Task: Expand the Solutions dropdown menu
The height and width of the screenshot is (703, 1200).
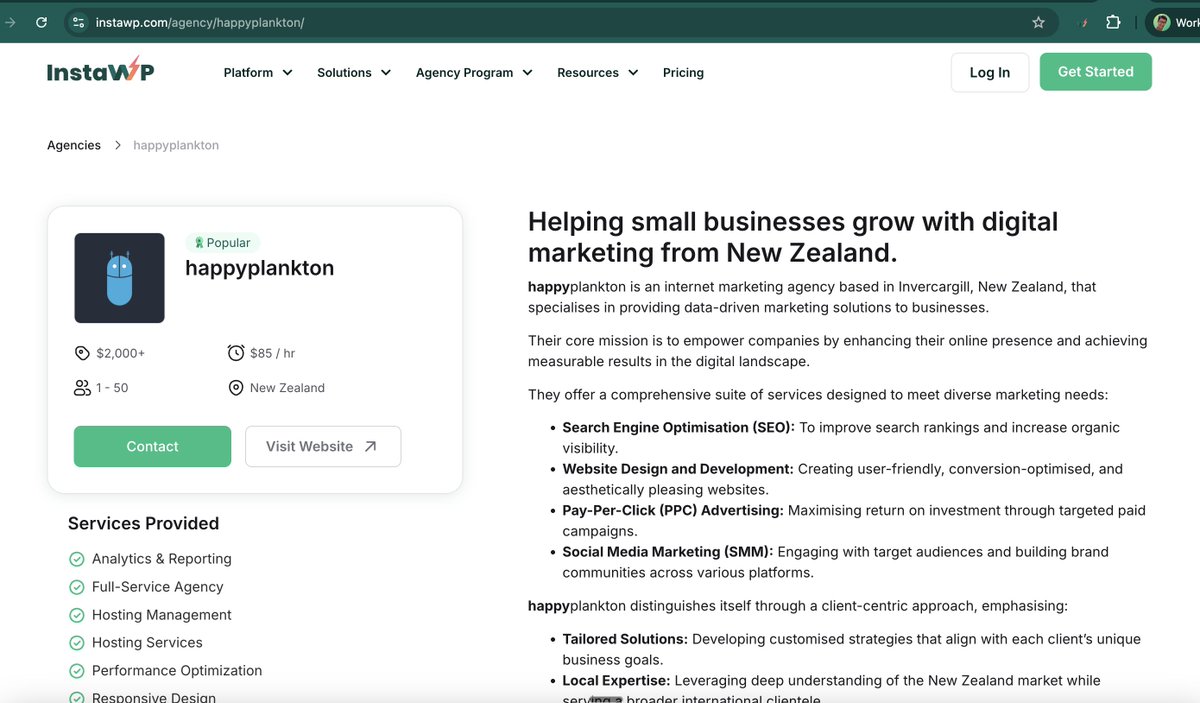Action: tap(354, 72)
